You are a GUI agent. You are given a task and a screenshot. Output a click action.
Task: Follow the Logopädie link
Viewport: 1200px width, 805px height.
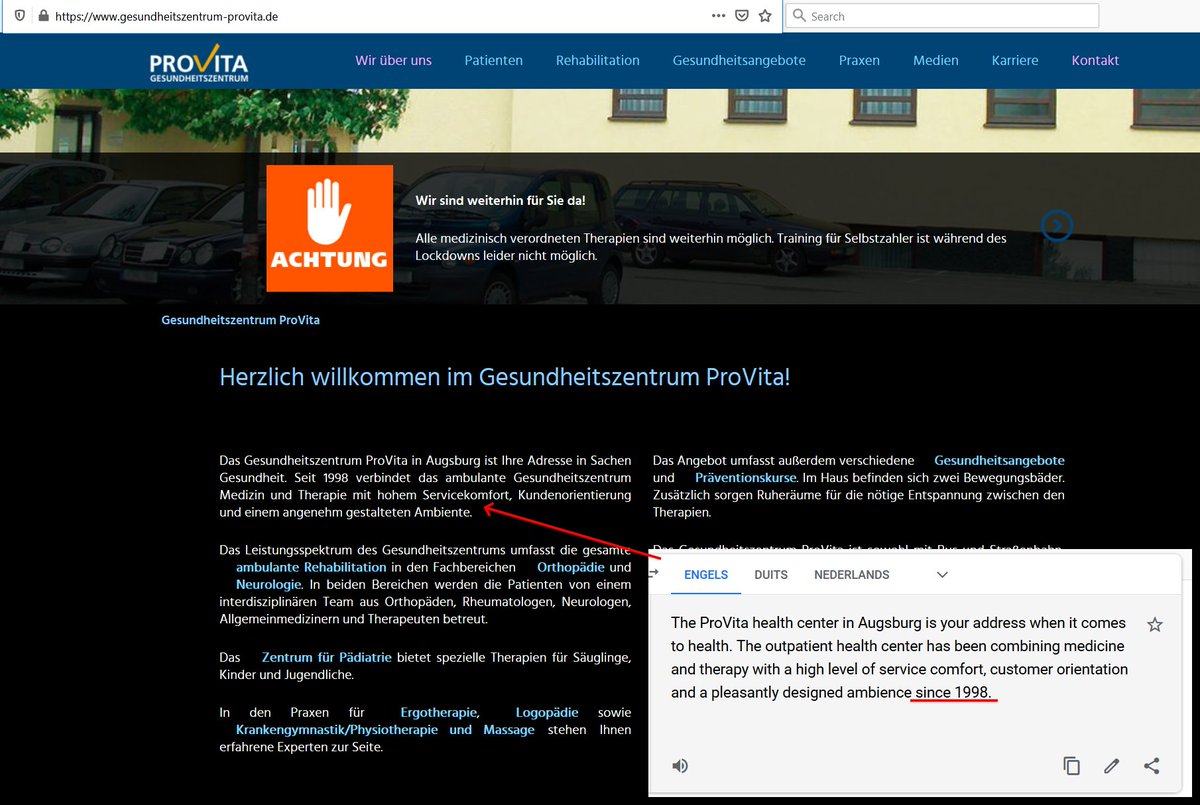547,713
